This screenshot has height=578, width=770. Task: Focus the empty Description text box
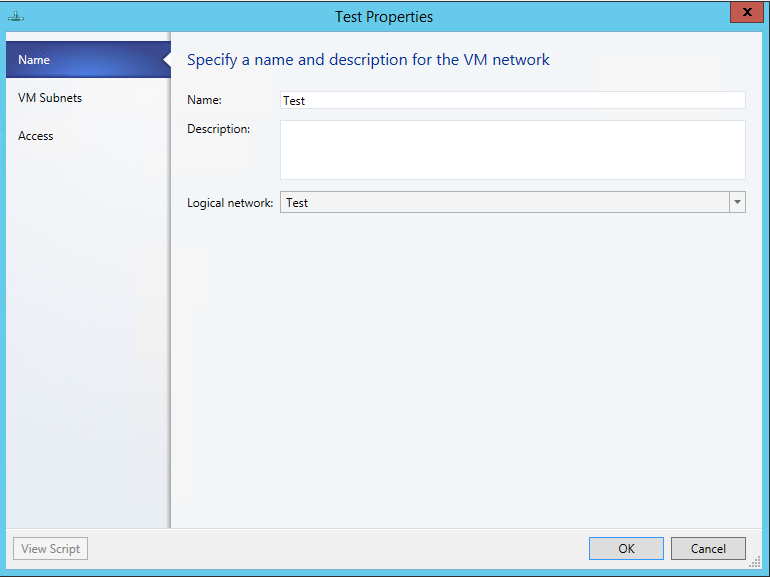pos(513,150)
